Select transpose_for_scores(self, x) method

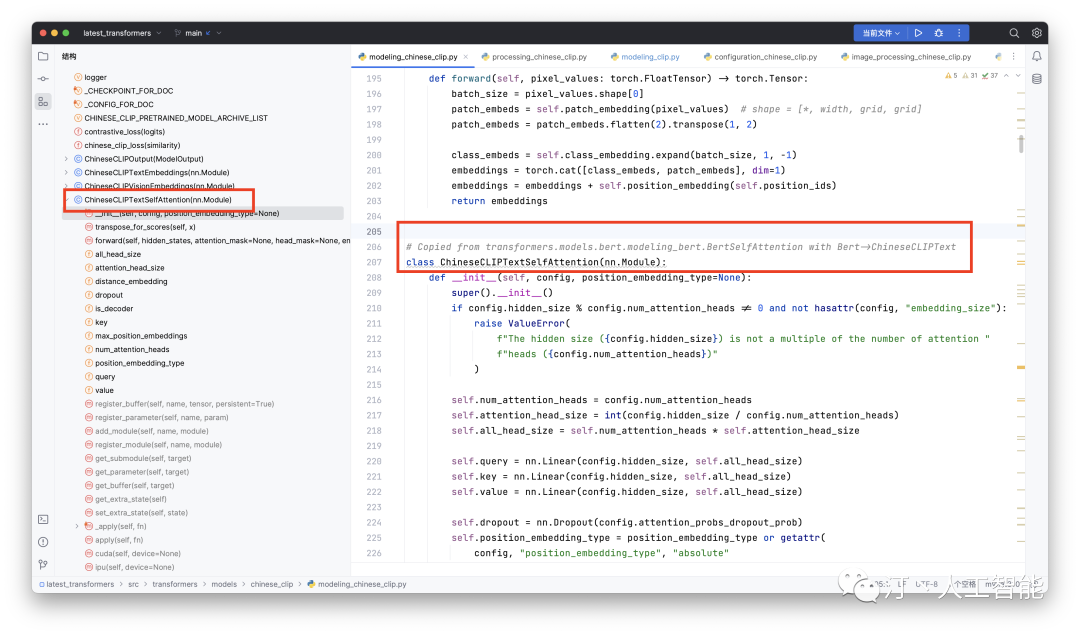pyautogui.click(x=145, y=227)
